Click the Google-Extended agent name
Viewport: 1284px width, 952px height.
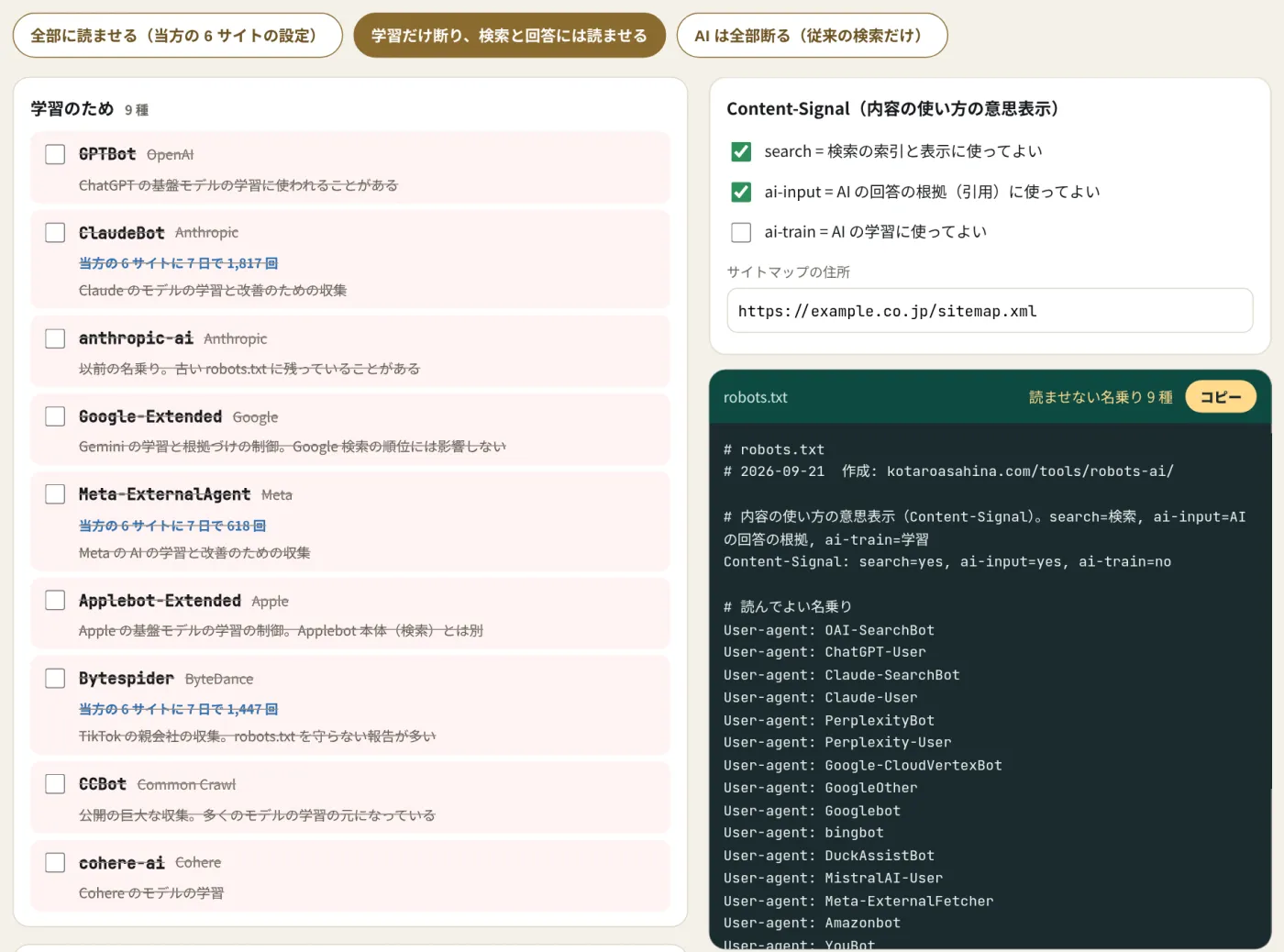[150, 416]
